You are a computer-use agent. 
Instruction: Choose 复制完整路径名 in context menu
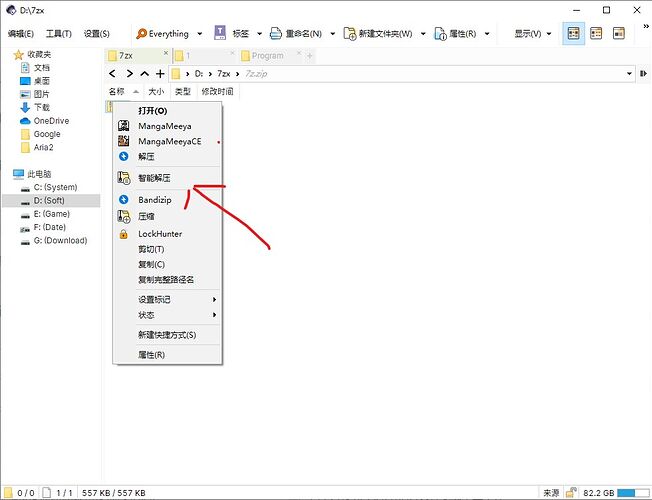(x=167, y=280)
